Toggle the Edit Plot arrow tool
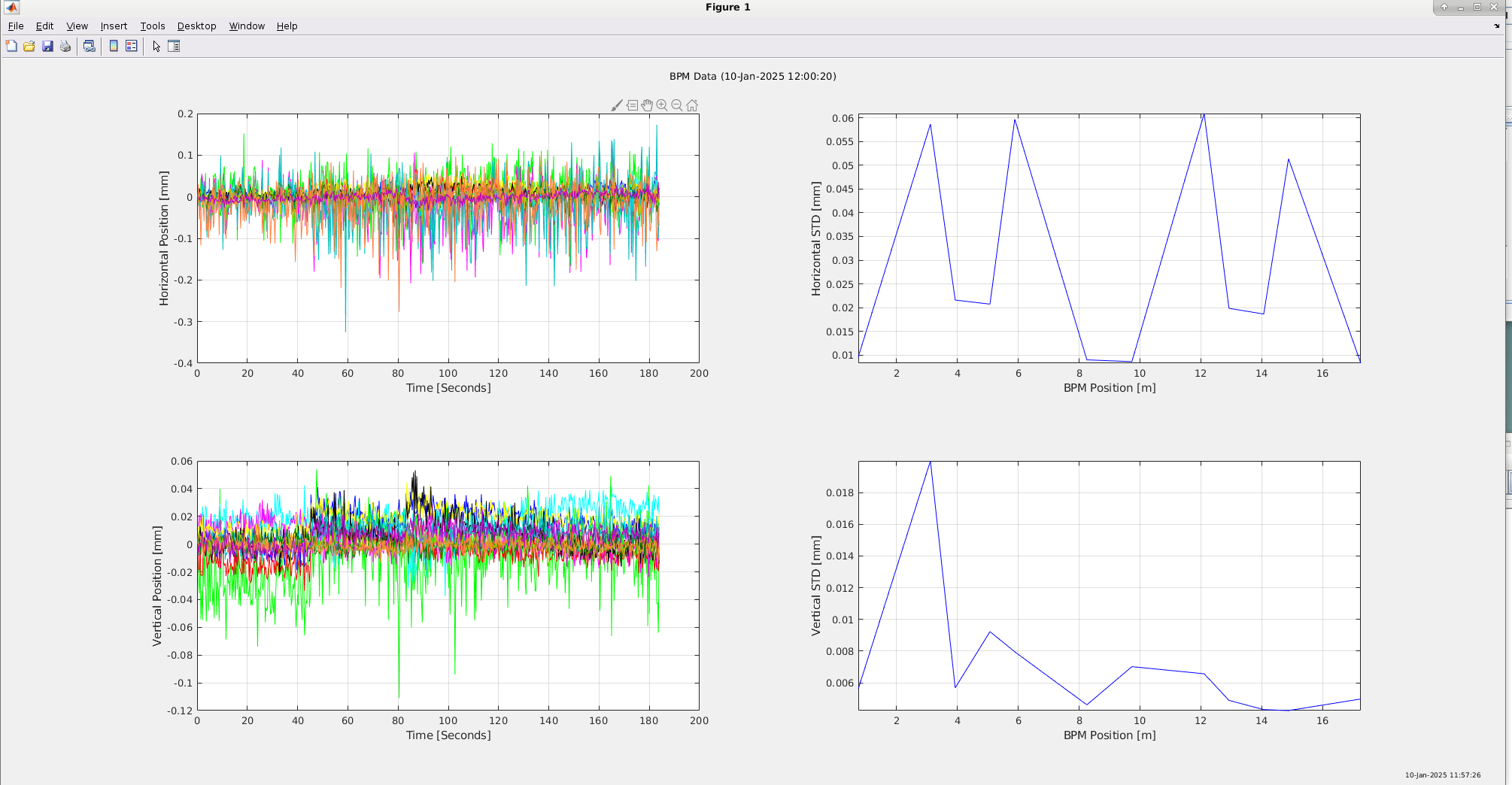The height and width of the screenshot is (785, 1512). (x=156, y=46)
